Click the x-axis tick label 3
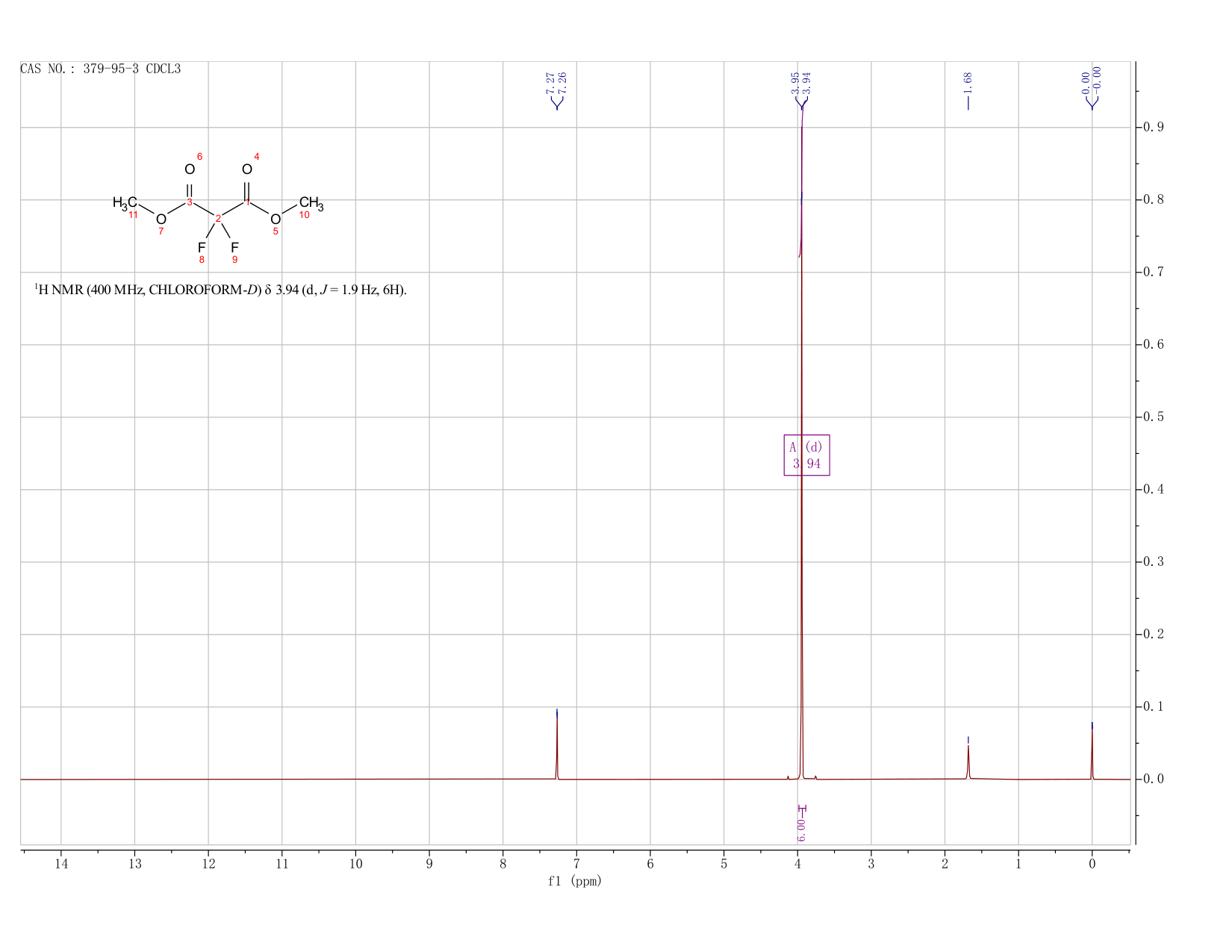 point(871,864)
